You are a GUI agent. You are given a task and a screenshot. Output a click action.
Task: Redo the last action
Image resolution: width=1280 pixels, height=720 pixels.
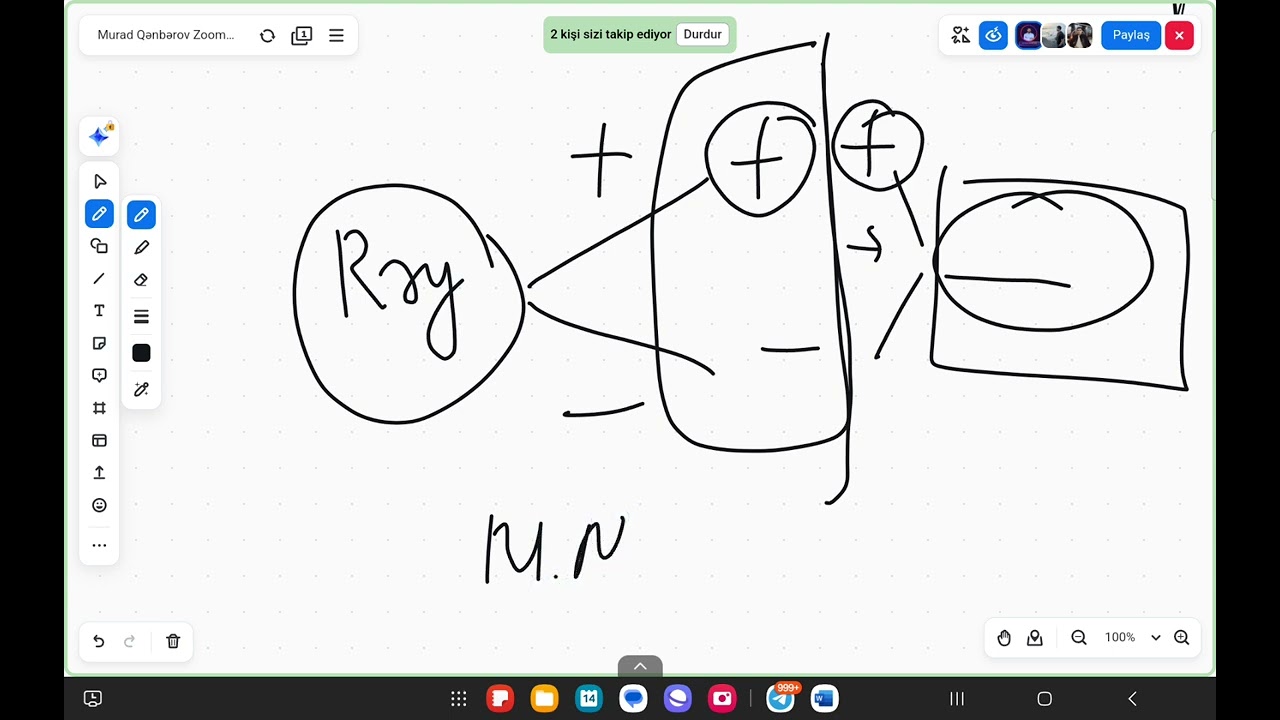click(129, 641)
